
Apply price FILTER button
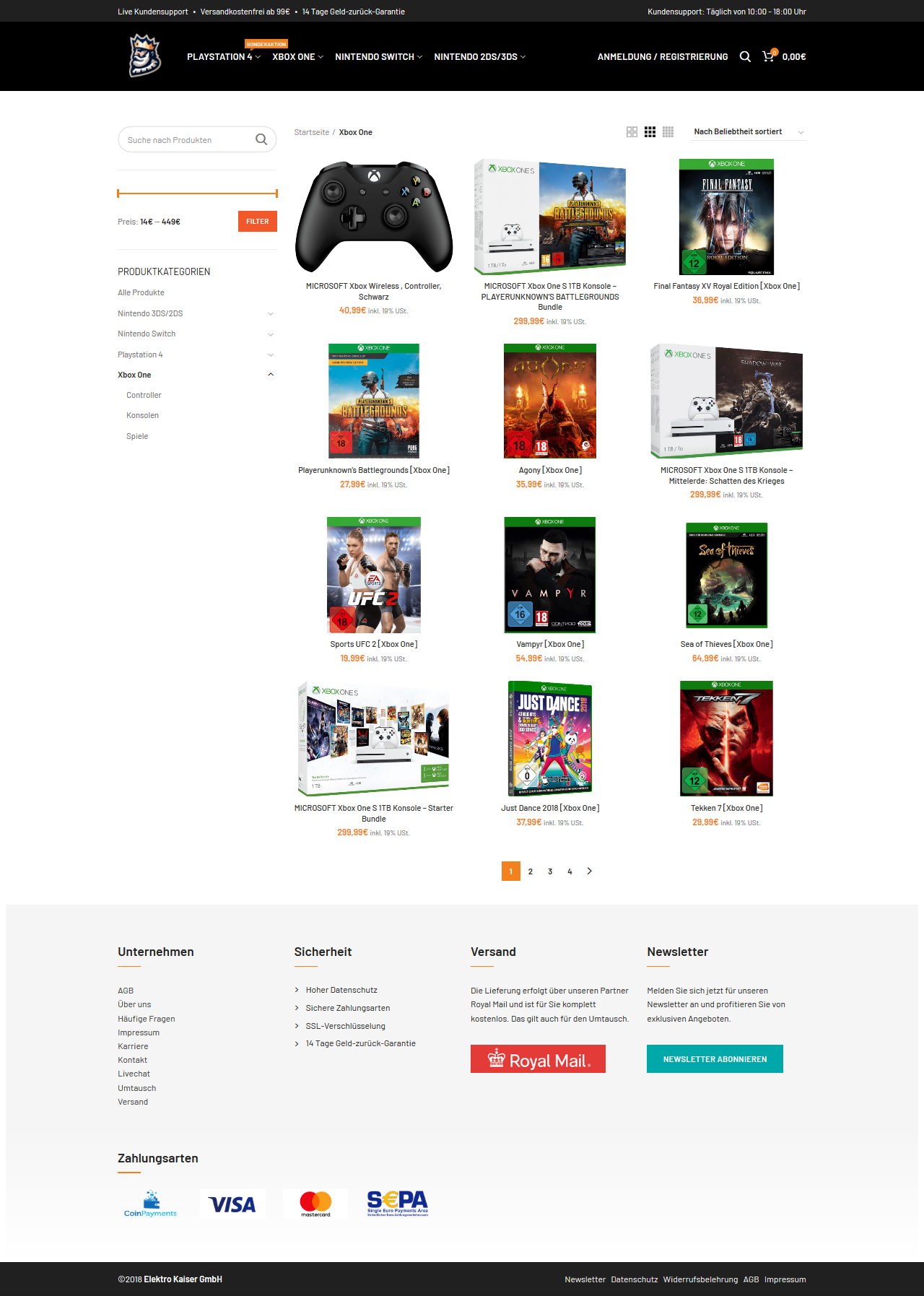pyautogui.click(x=258, y=222)
